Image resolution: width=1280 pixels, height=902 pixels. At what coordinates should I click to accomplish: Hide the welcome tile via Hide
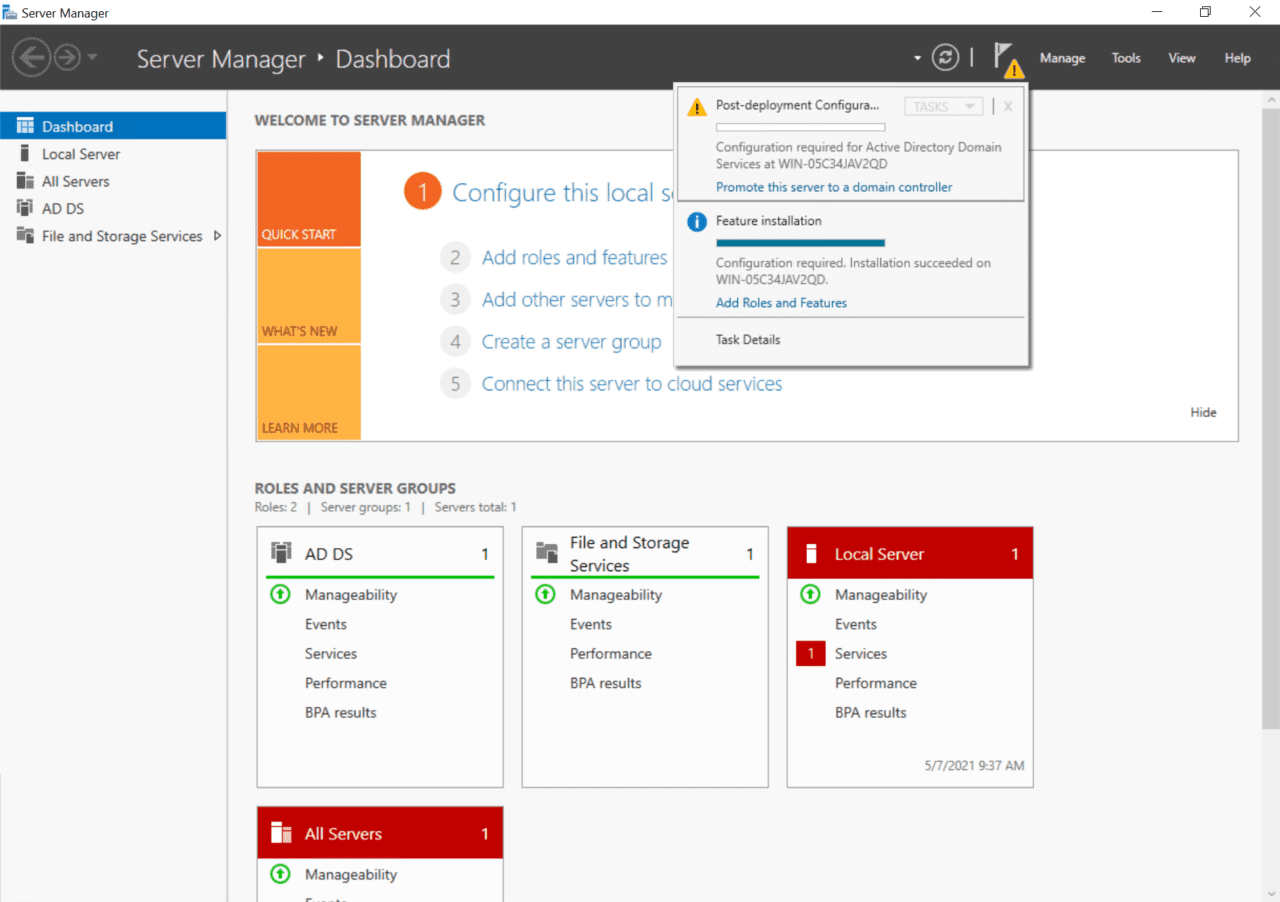1203,412
